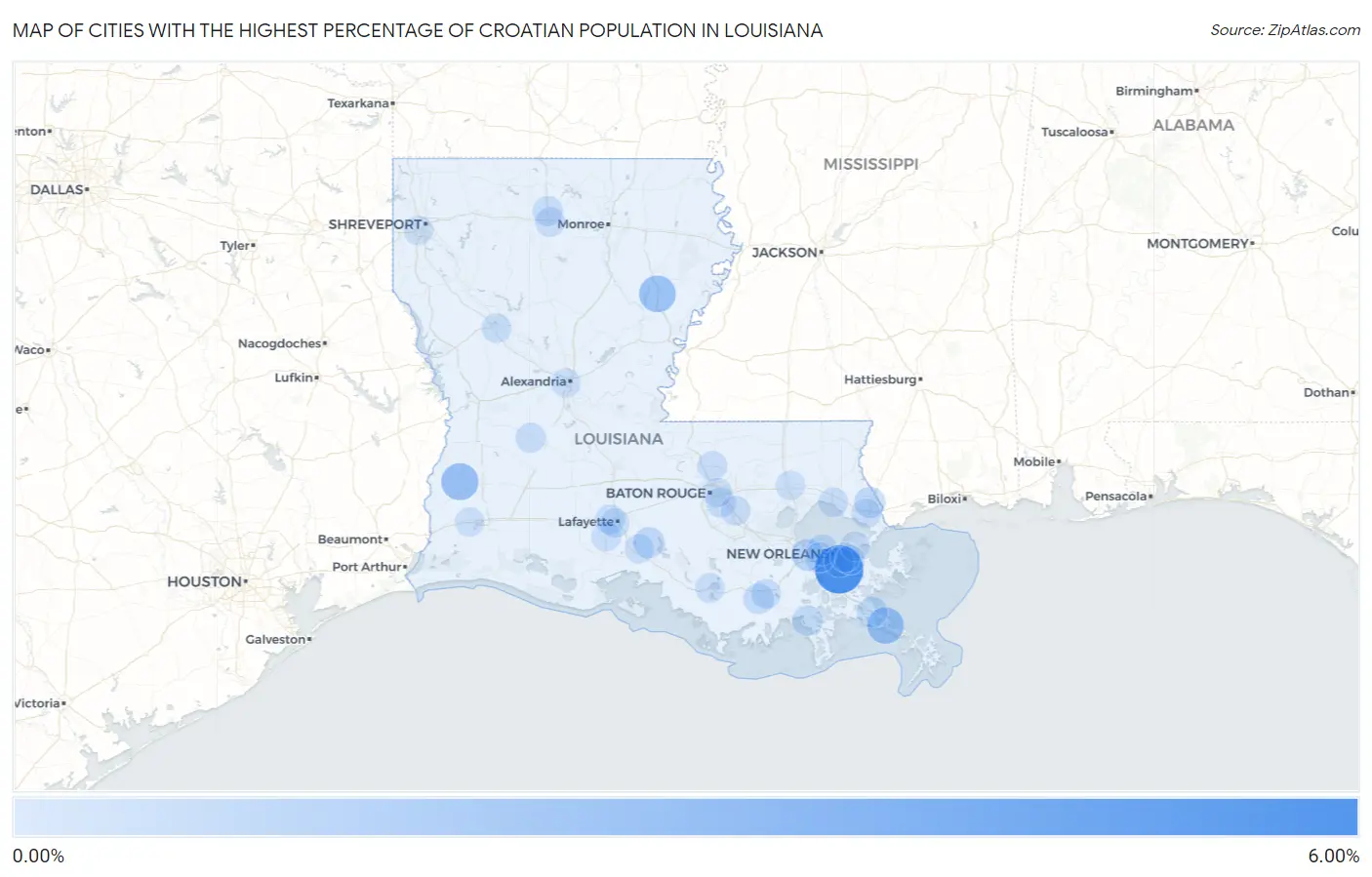Click the Monroe city label

(x=581, y=224)
